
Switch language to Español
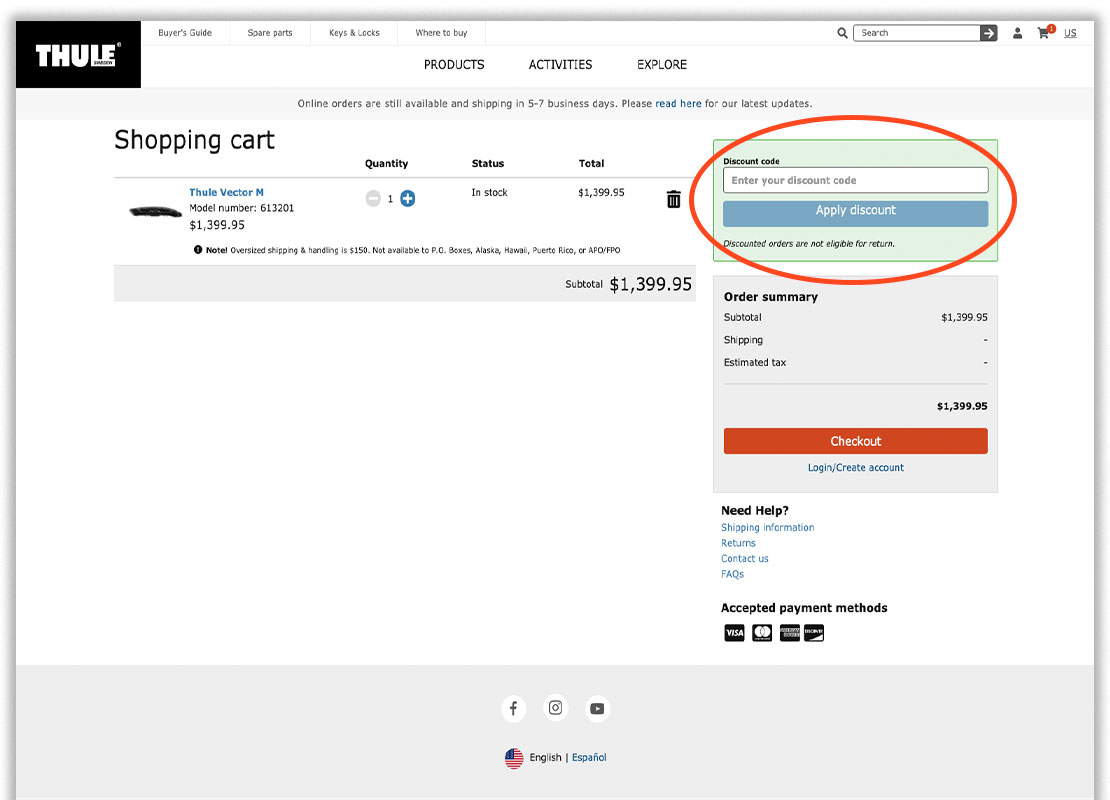[x=589, y=757]
